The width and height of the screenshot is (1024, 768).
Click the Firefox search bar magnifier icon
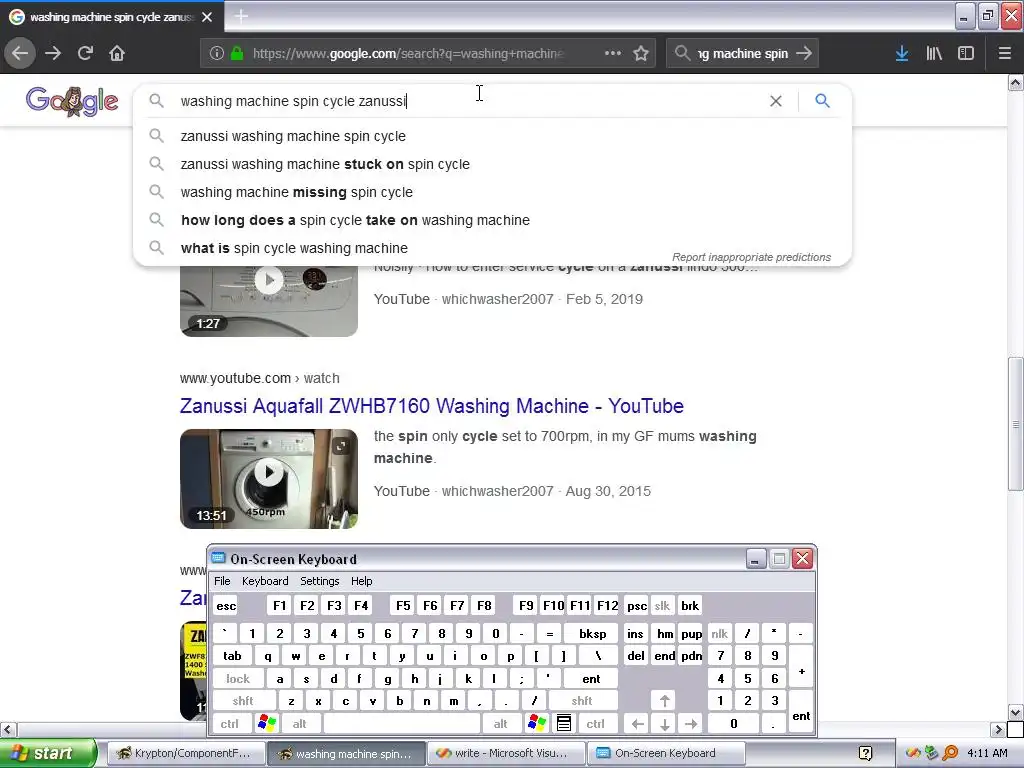682,53
